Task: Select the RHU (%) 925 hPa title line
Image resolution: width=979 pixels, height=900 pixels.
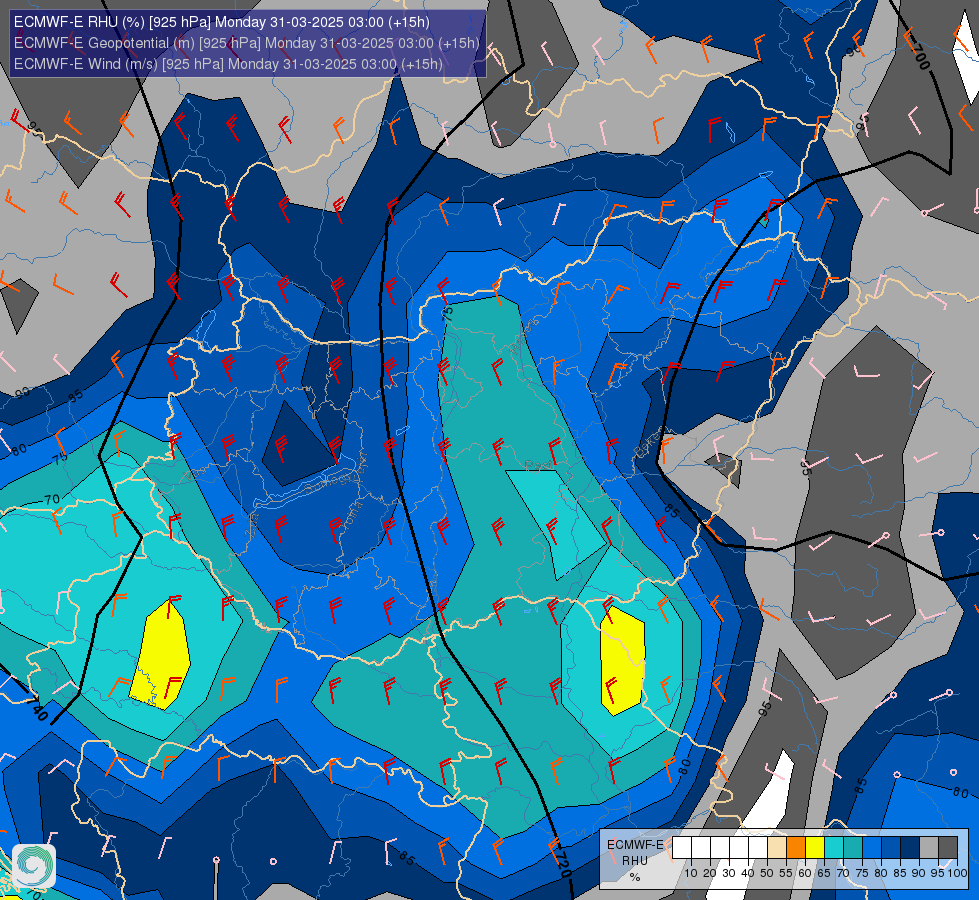Action: [222, 22]
